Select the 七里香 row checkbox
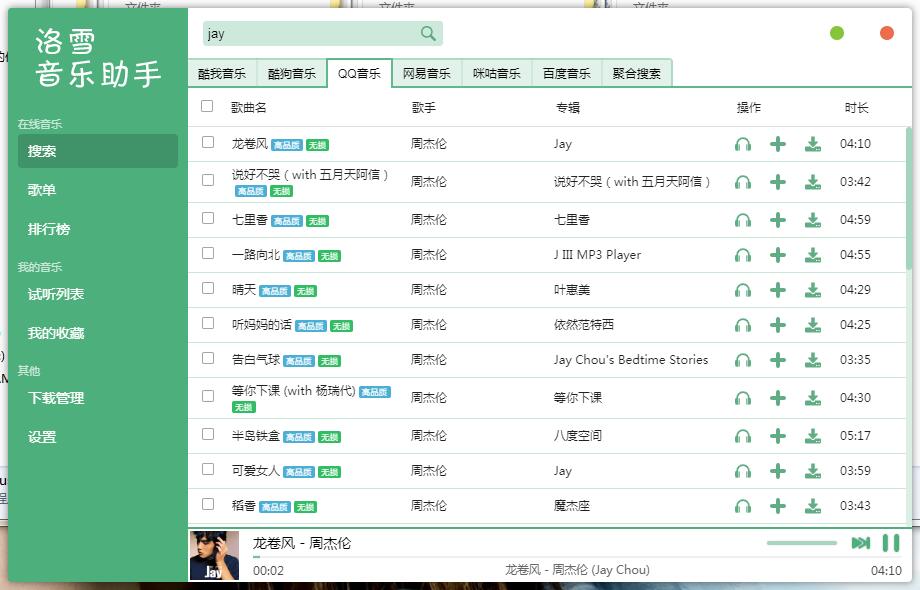Image resolution: width=920 pixels, height=590 pixels. point(208,218)
